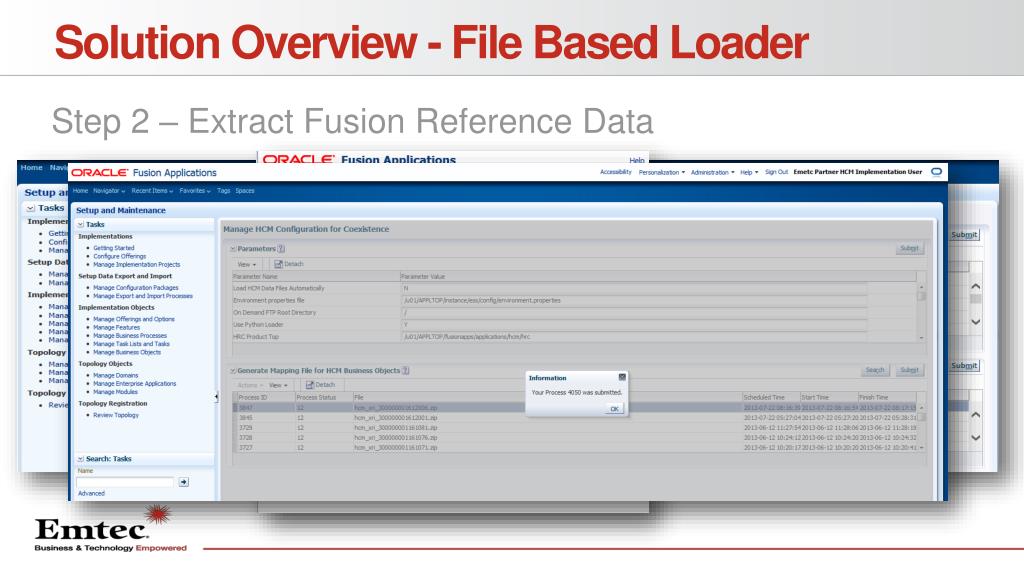The height and width of the screenshot is (576, 1024).
Task: Open the Manage Features link
Action: (116, 327)
